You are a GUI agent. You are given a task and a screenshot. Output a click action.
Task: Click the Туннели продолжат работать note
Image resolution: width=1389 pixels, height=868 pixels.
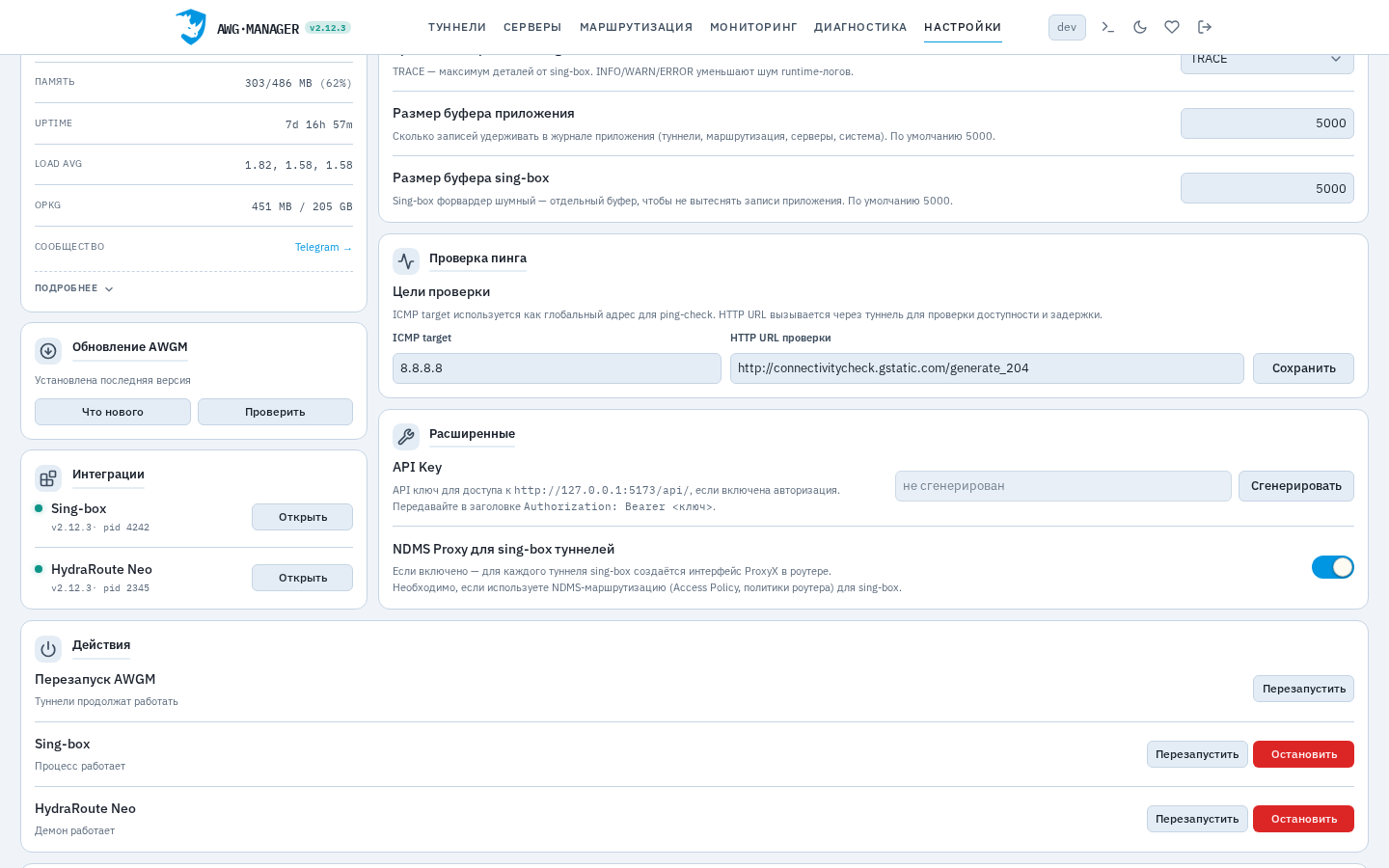click(x=106, y=701)
